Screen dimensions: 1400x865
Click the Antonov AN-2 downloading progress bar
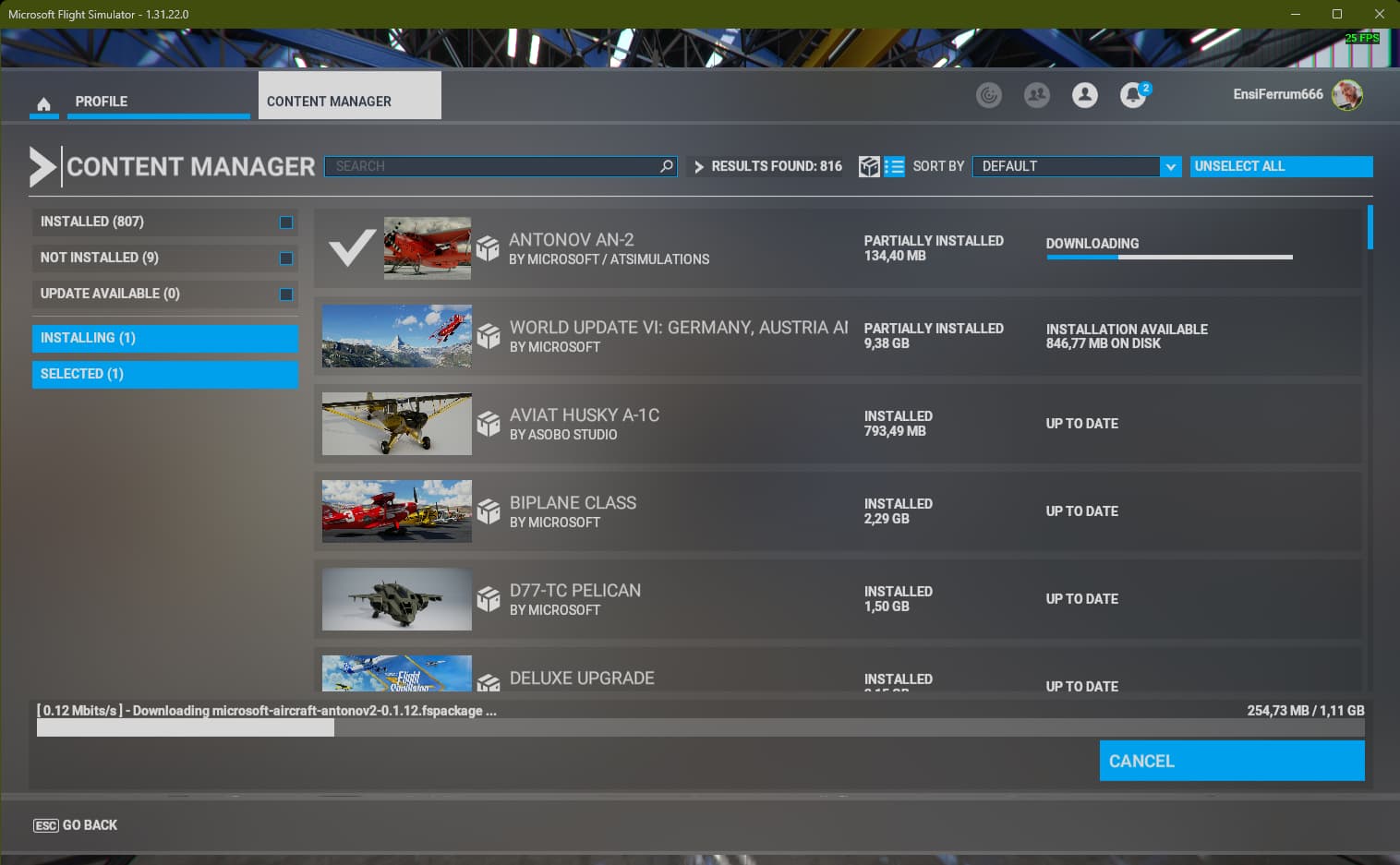pos(1169,257)
